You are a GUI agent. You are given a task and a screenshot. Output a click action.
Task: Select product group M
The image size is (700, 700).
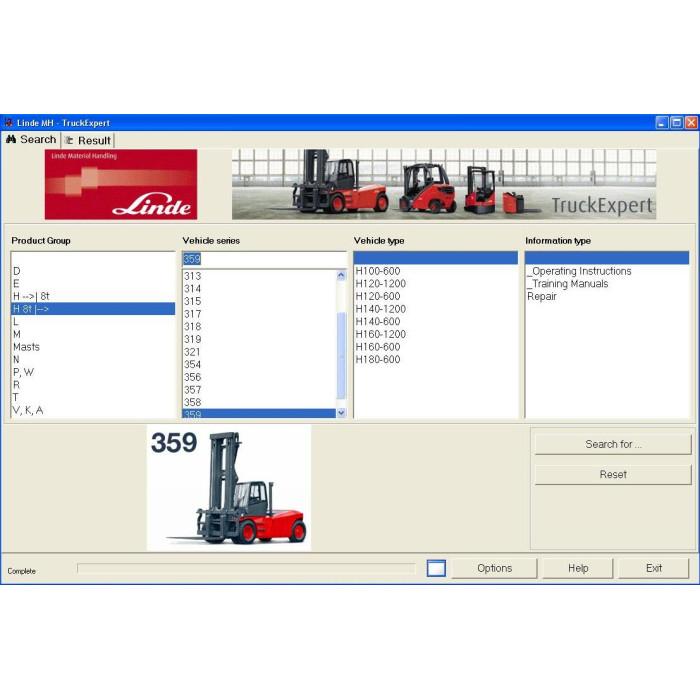[92, 334]
